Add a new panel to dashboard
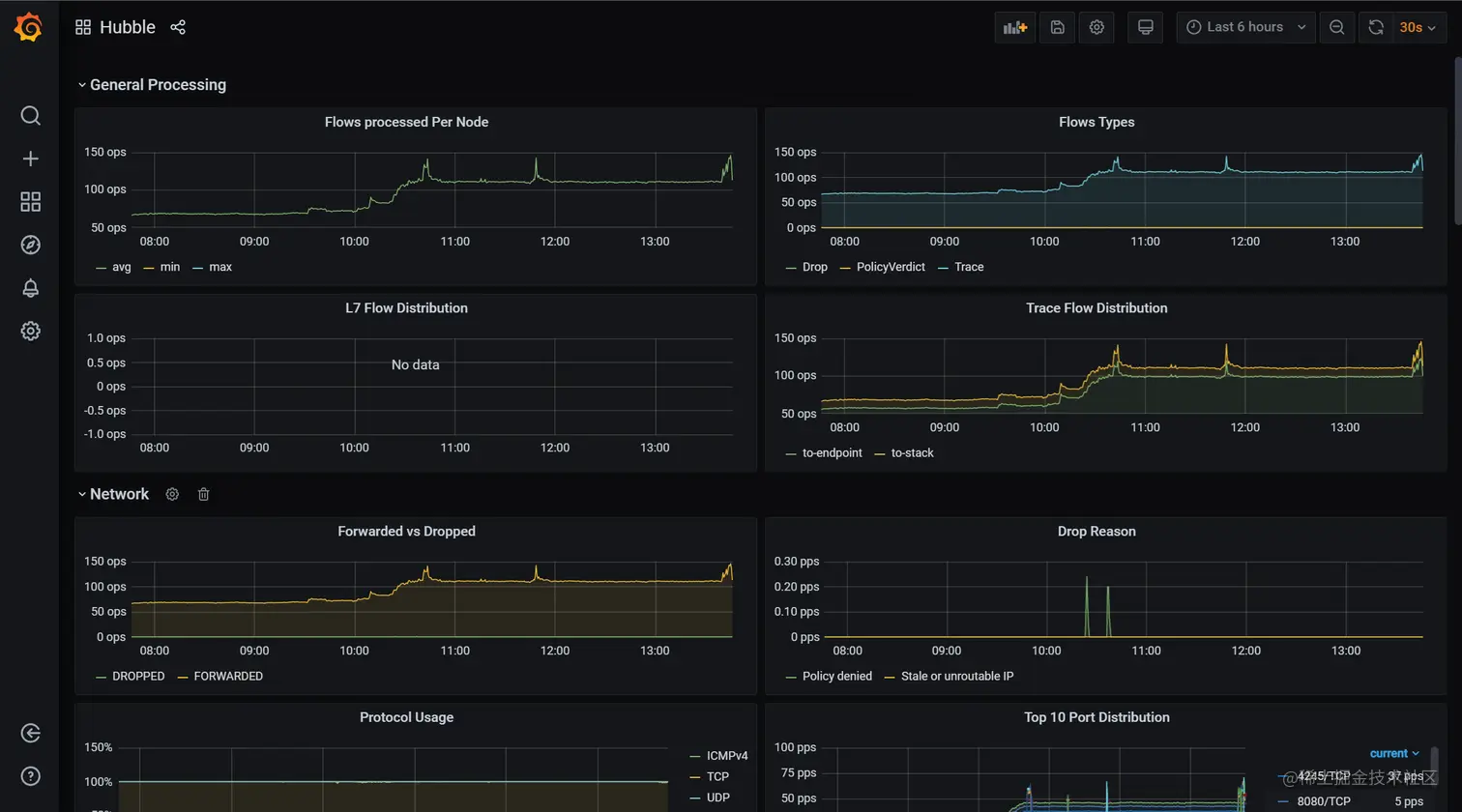The width and height of the screenshot is (1462, 812). pos(1014,27)
